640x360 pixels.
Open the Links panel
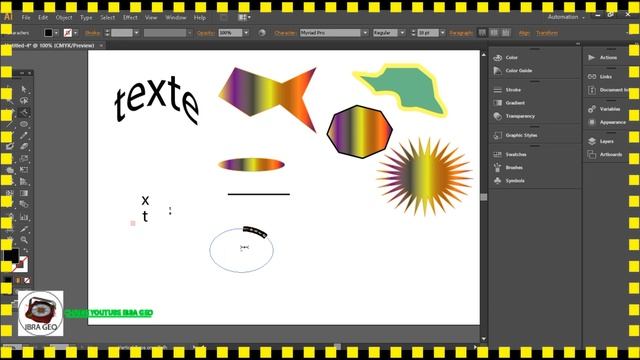coord(607,77)
